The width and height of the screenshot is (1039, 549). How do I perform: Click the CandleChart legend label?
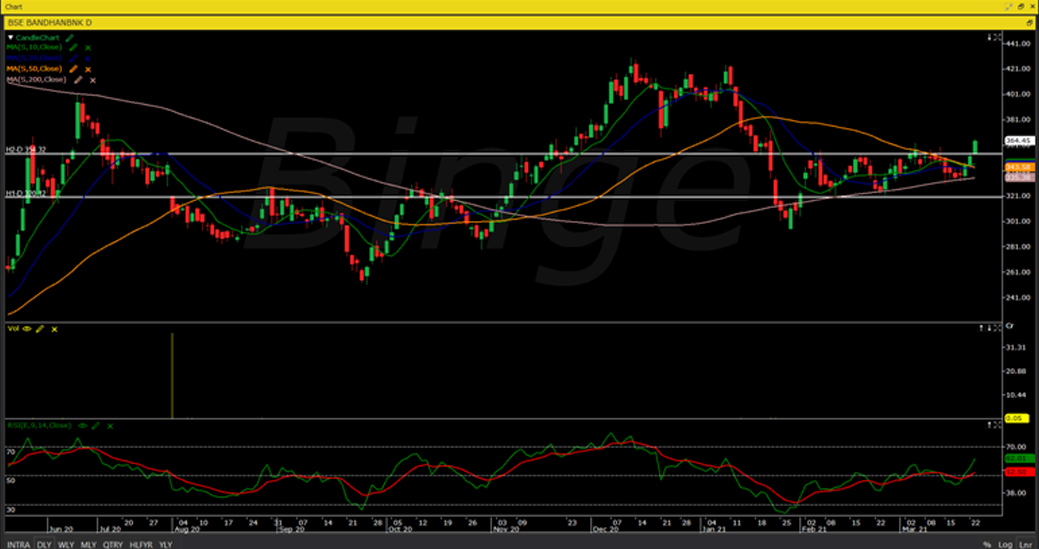tap(37, 38)
